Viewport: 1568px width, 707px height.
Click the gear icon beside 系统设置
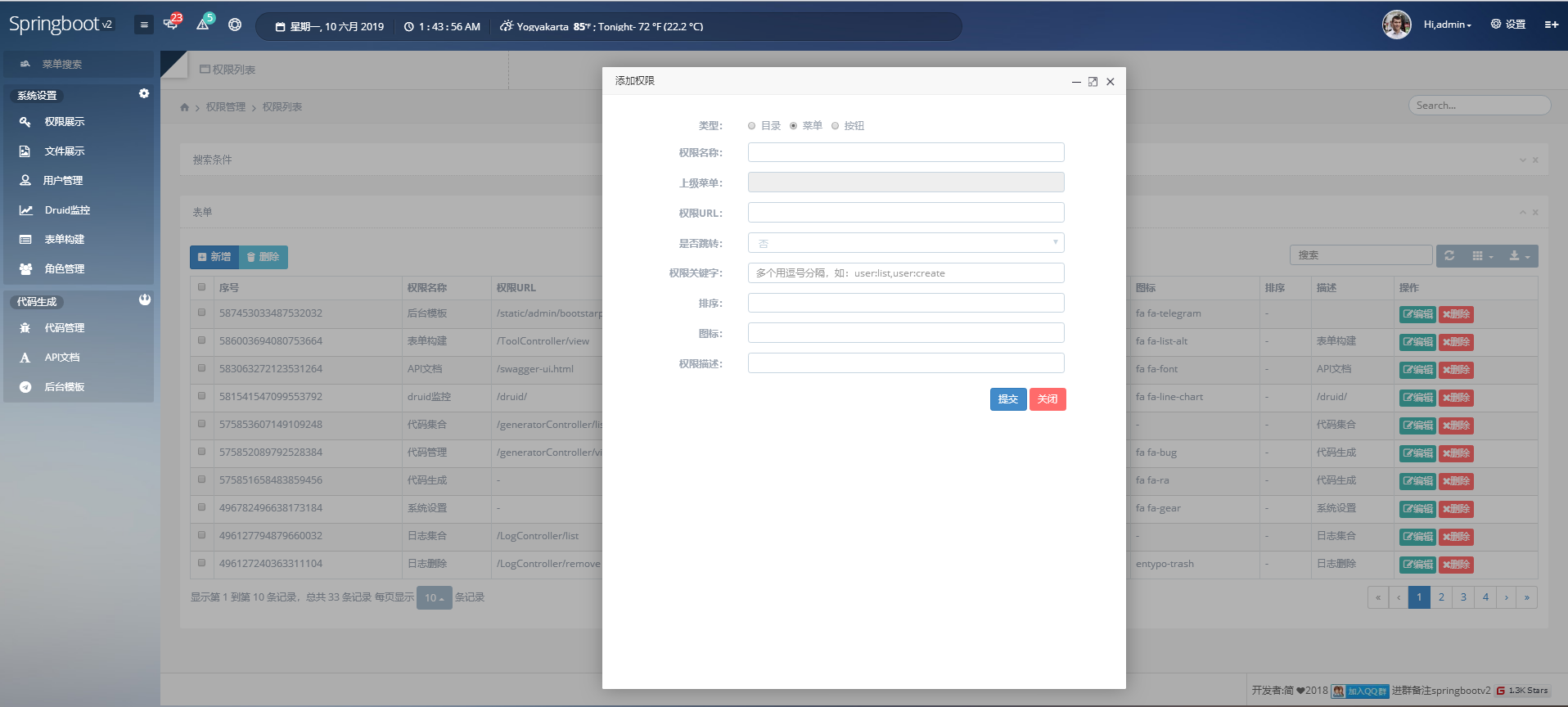tap(144, 93)
